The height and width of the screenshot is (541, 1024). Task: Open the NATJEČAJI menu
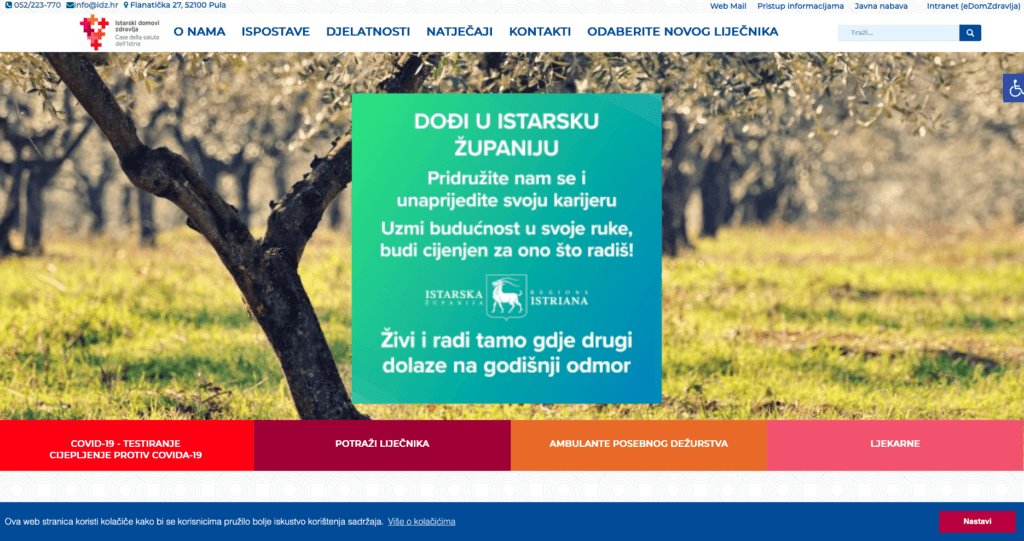(x=459, y=31)
